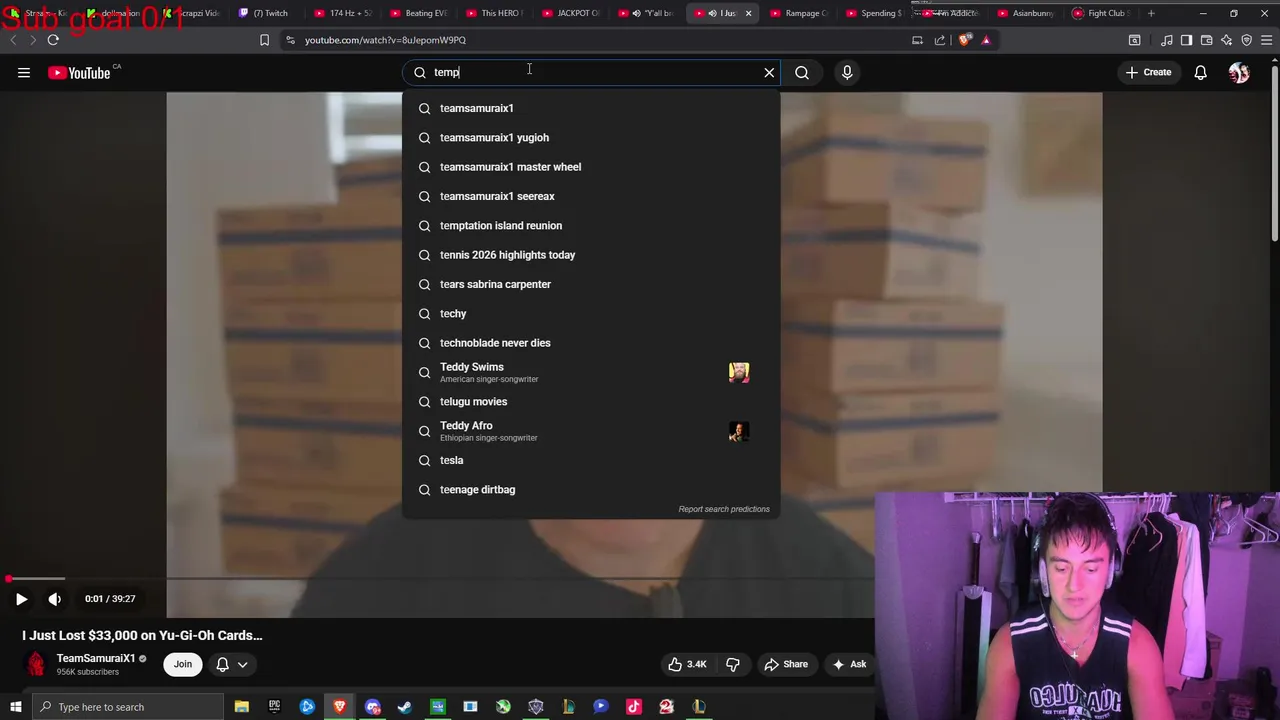Open account avatar menu

1239,72
